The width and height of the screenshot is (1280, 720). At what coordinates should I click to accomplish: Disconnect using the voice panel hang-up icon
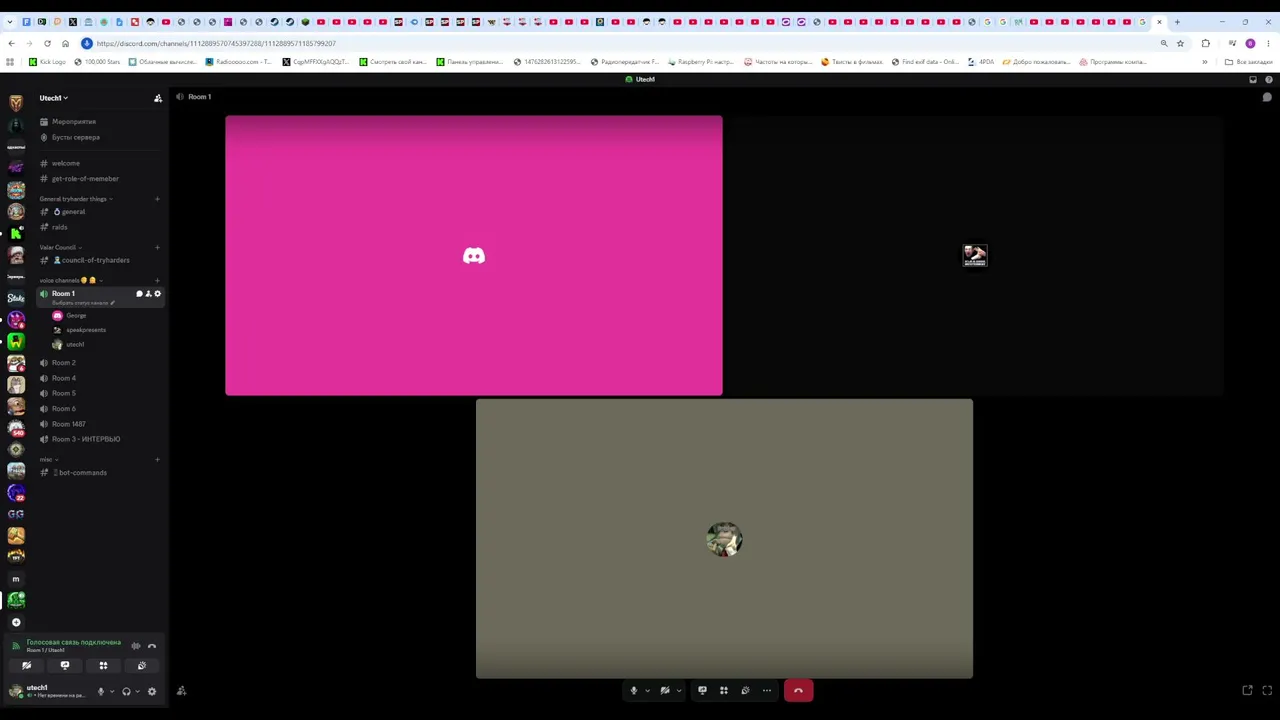point(152,646)
